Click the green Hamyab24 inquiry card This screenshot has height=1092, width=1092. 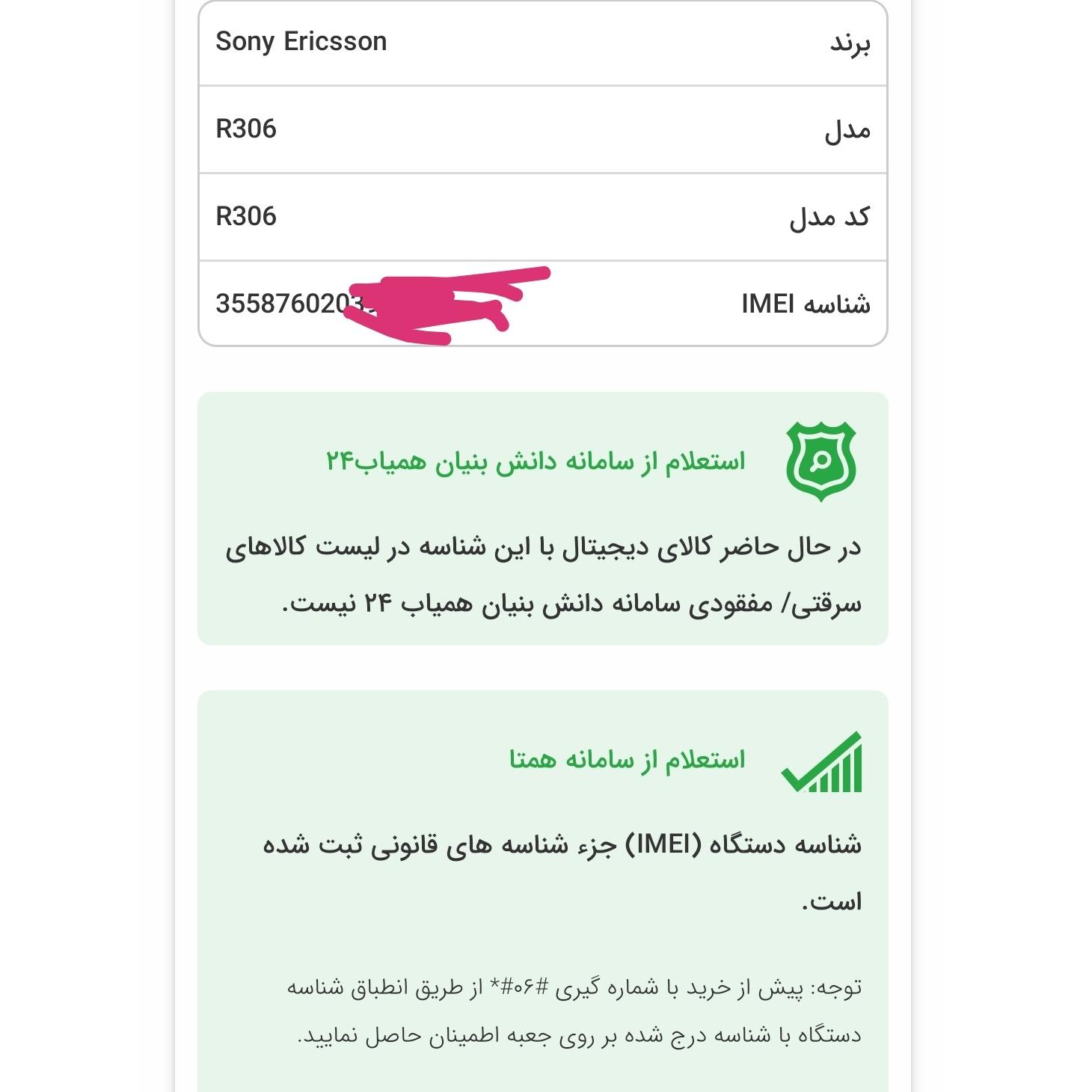pos(543,518)
